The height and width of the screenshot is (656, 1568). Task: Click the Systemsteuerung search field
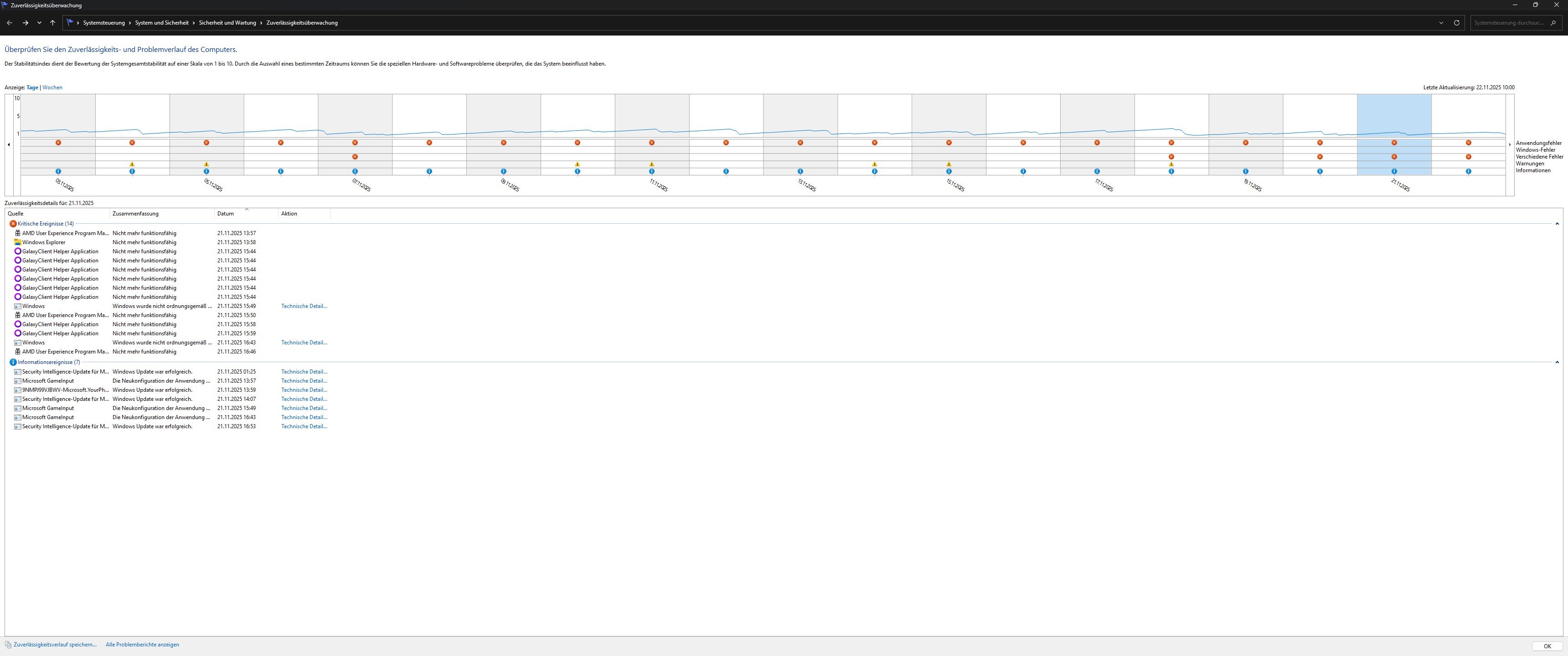[x=1508, y=22]
